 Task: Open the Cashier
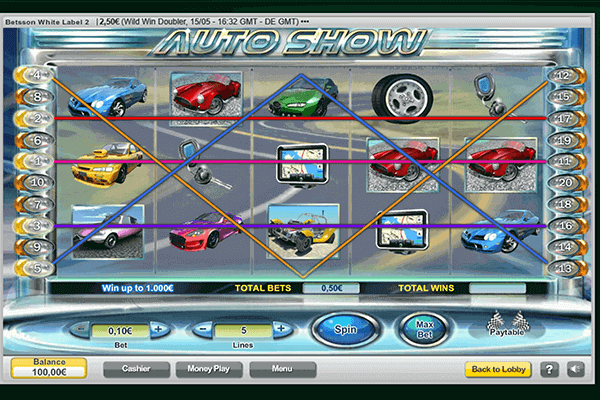click(x=136, y=369)
